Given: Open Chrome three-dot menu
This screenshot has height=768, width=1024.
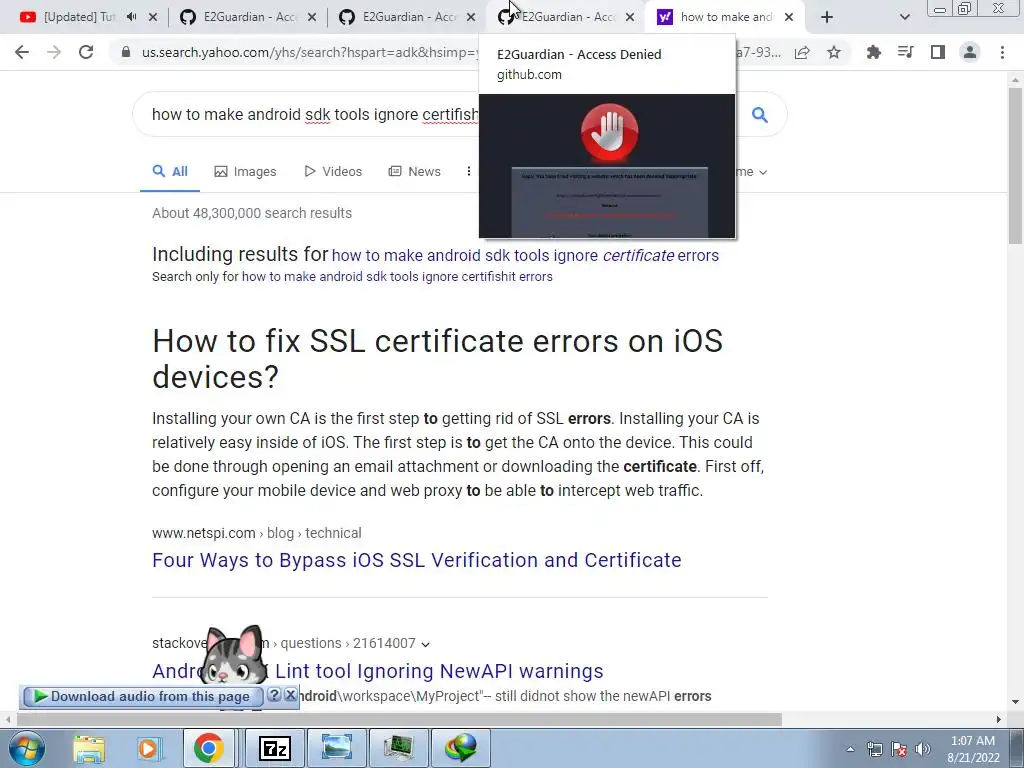Looking at the screenshot, I should point(1002,52).
